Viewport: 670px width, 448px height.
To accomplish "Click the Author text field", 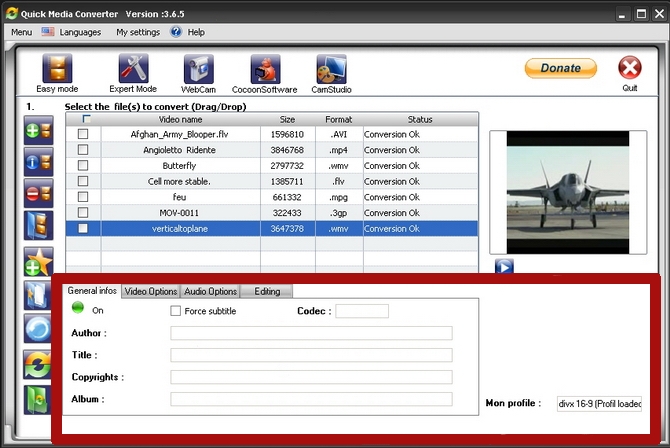I will click(x=311, y=333).
